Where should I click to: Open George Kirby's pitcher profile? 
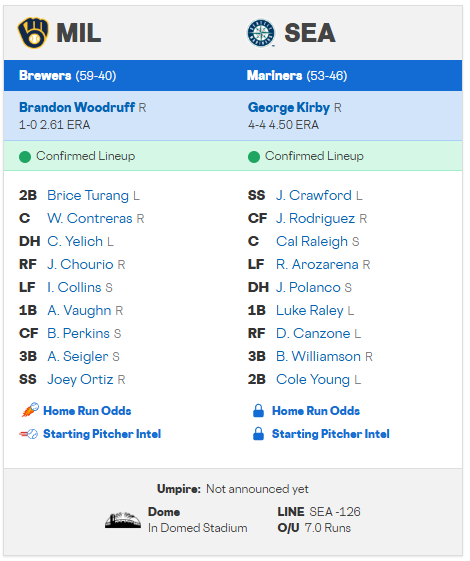289,107
